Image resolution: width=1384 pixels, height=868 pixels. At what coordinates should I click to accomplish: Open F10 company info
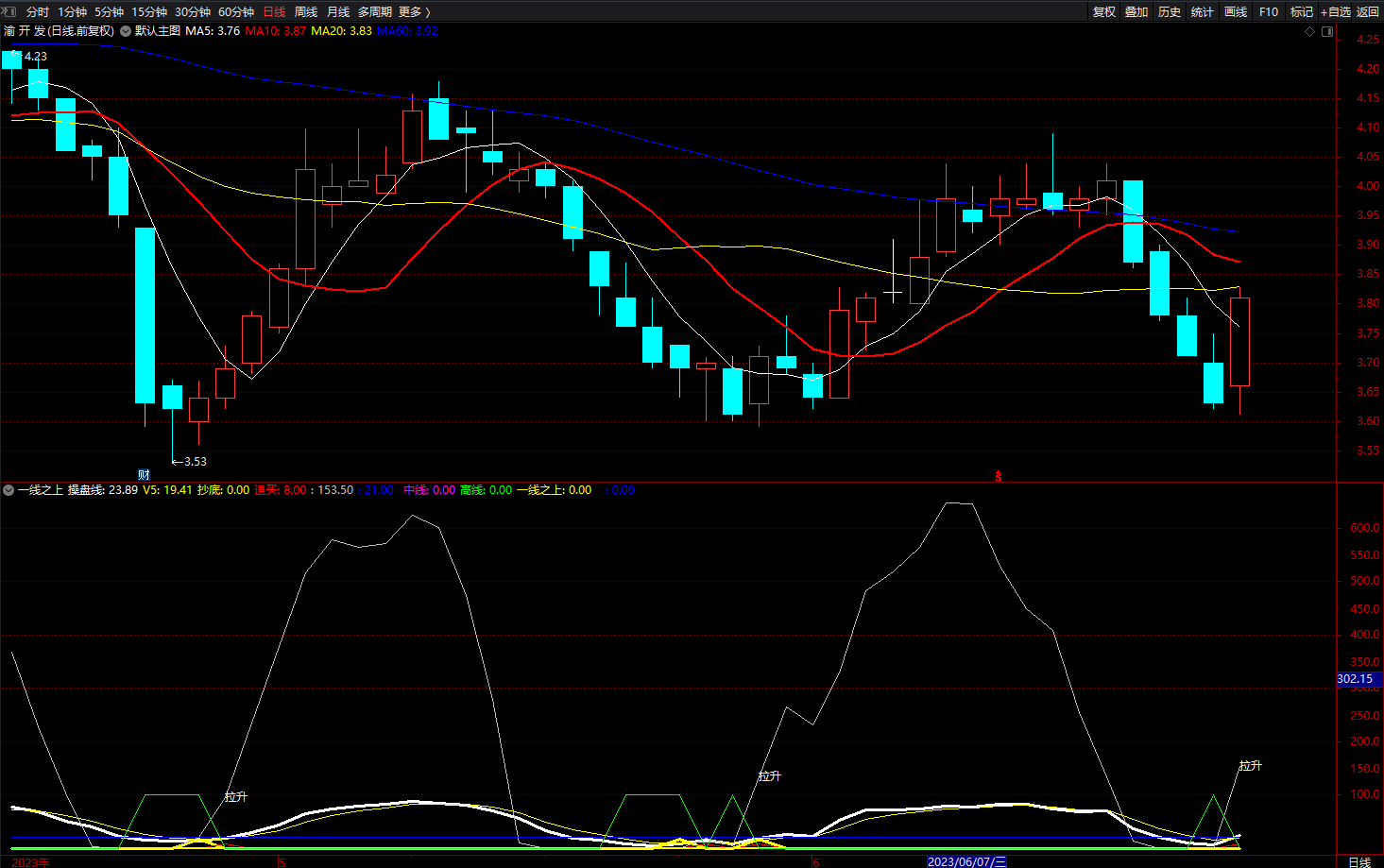1269,11
